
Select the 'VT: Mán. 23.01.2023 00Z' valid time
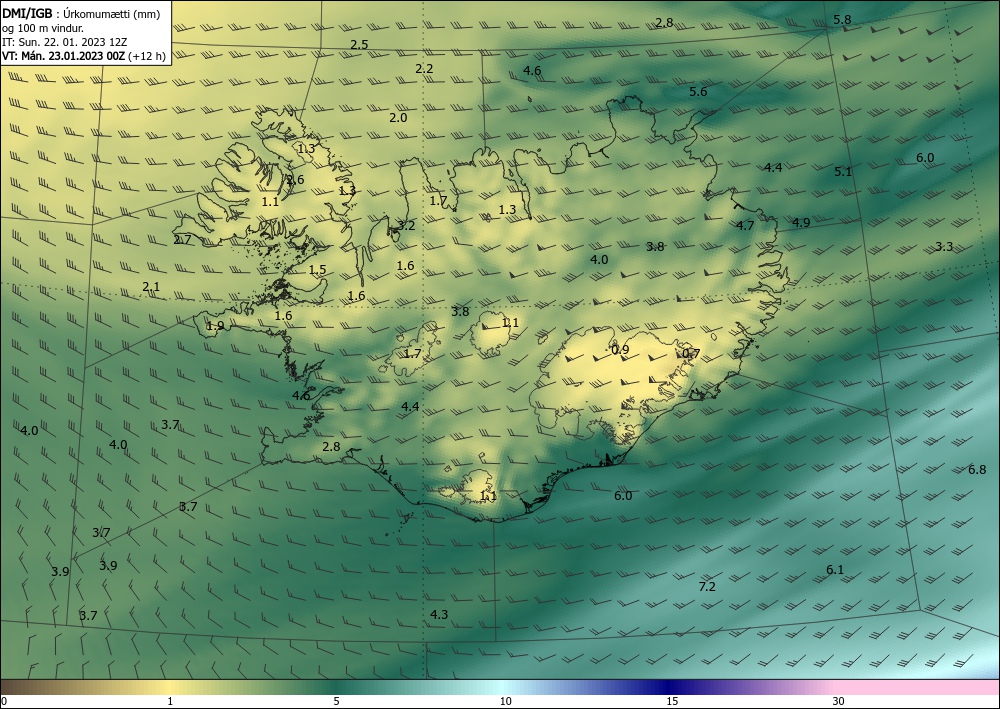click(x=63, y=56)
